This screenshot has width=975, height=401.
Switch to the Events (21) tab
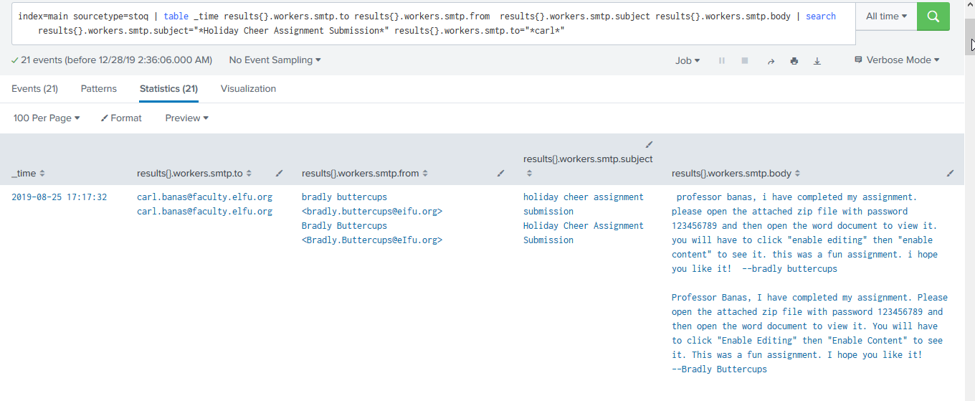(x=34, y=89)
